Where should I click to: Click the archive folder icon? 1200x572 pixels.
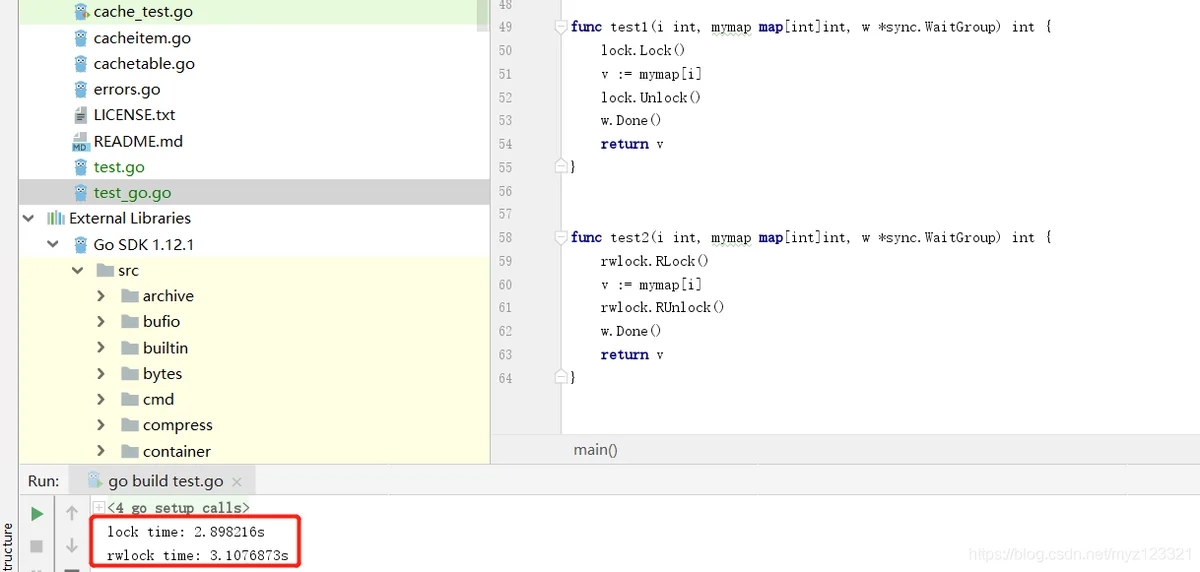[x=129, y=296]
